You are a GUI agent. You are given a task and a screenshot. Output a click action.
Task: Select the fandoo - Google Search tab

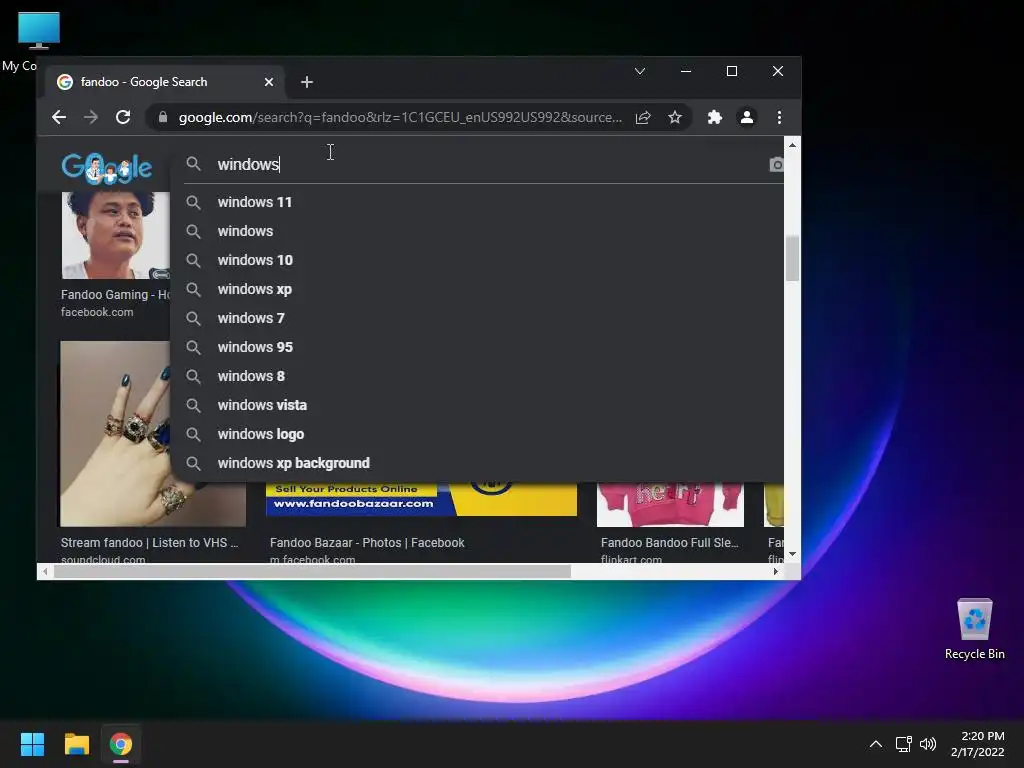[165, 82]
